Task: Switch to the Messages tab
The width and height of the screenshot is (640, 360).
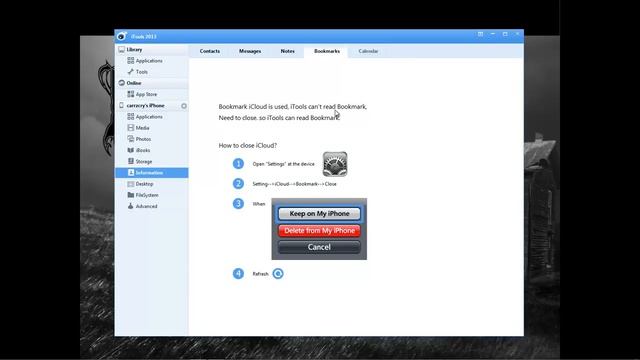Action: point(250,51)
